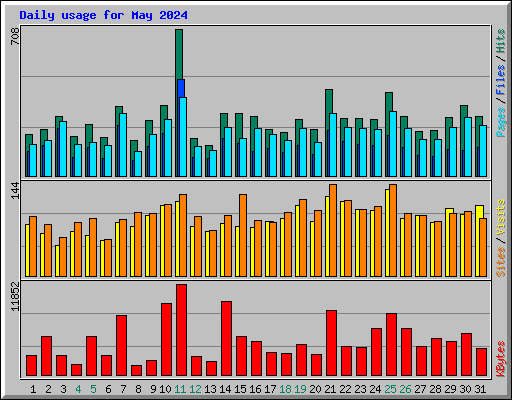Click the Files legend label
The image size is (512, 400).
(x=501, y=80)
